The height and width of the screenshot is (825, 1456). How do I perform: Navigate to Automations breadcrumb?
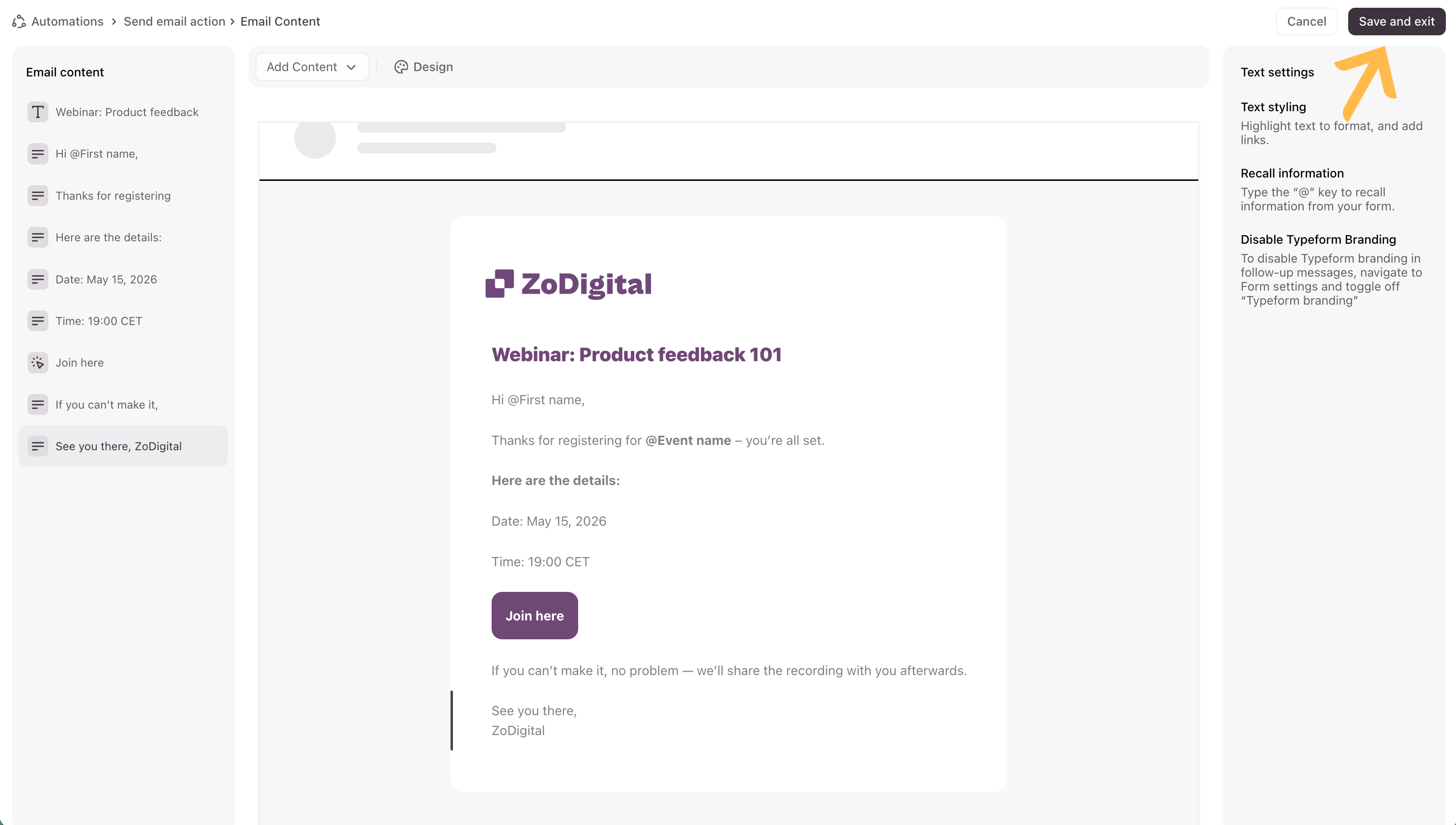pos(67,22)
